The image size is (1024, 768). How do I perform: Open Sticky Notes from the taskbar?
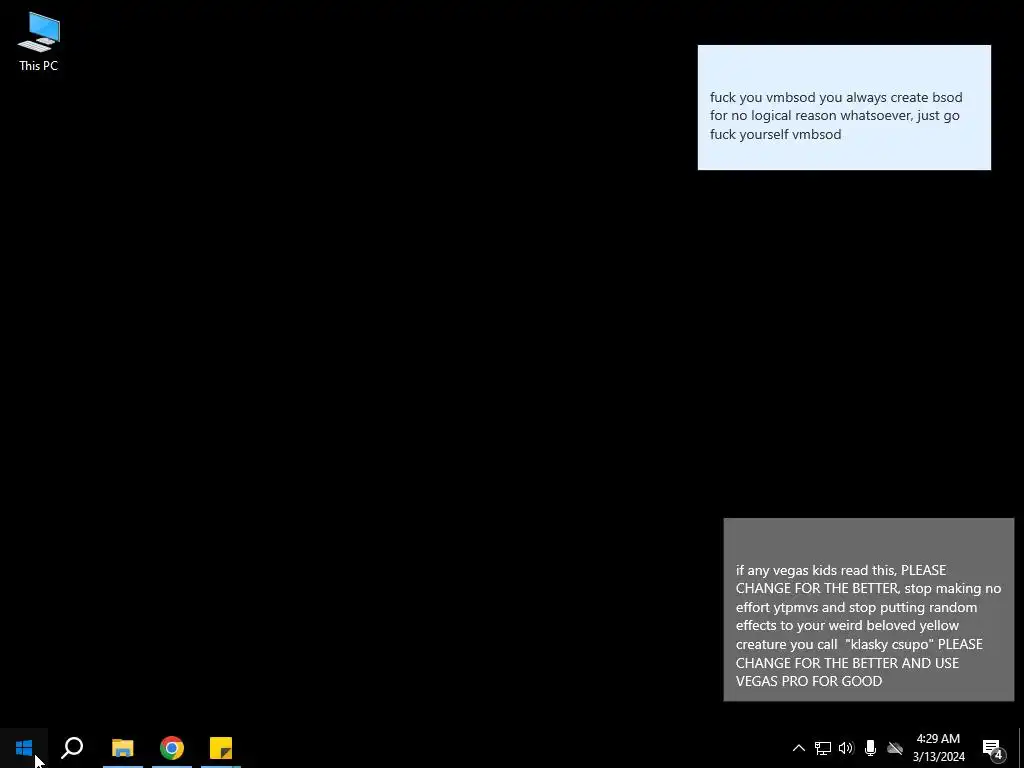(221, 748)
